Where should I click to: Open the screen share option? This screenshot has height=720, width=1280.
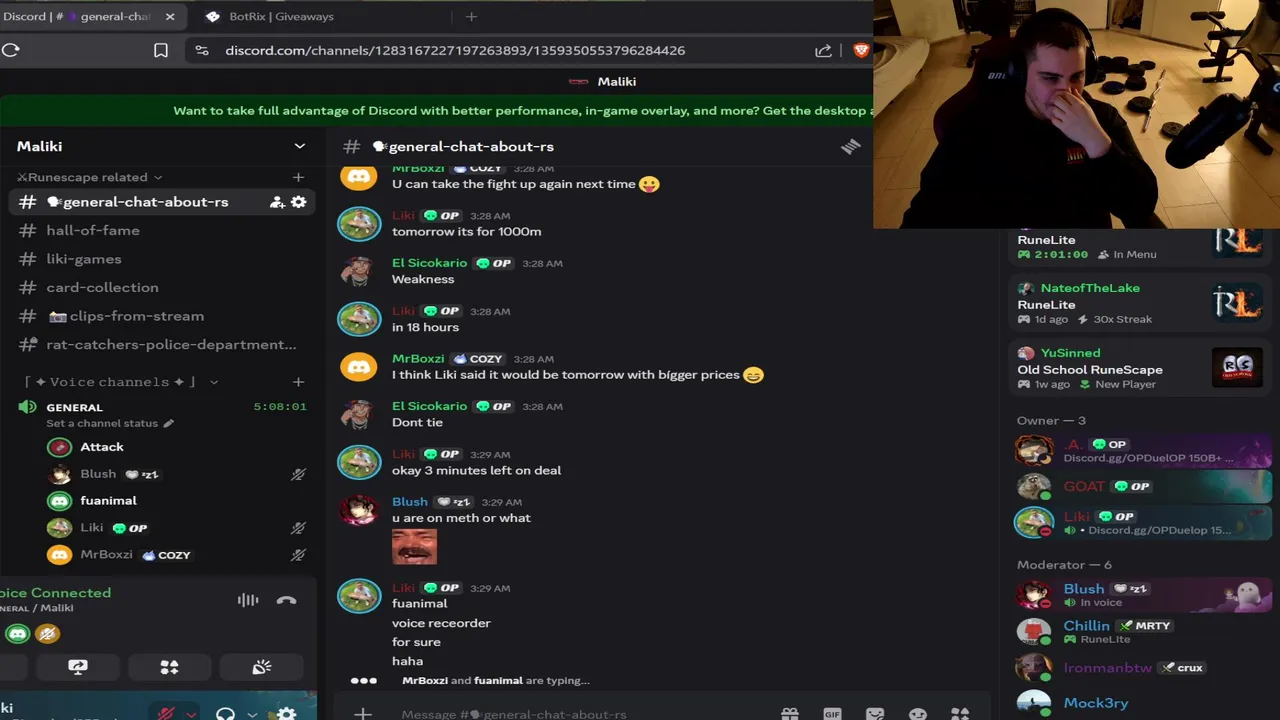[77, 667]
